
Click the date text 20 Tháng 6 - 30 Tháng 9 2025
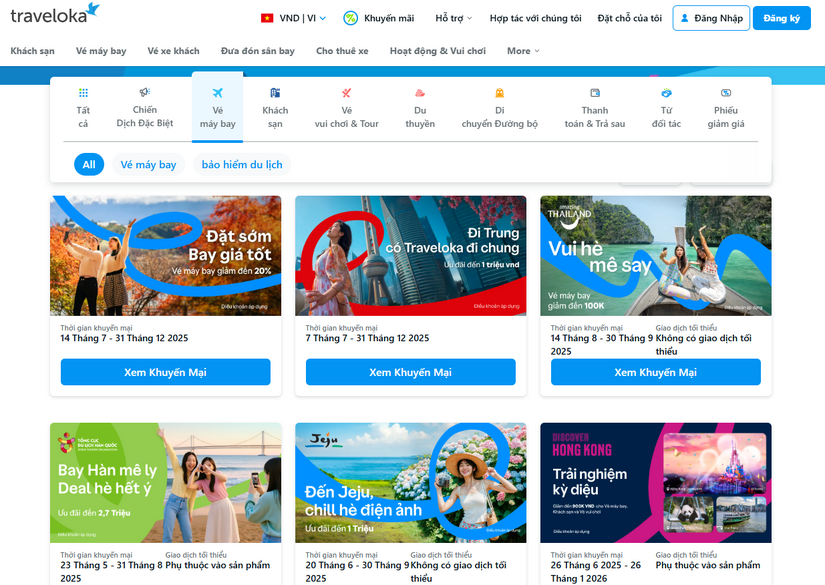[357, 572]
